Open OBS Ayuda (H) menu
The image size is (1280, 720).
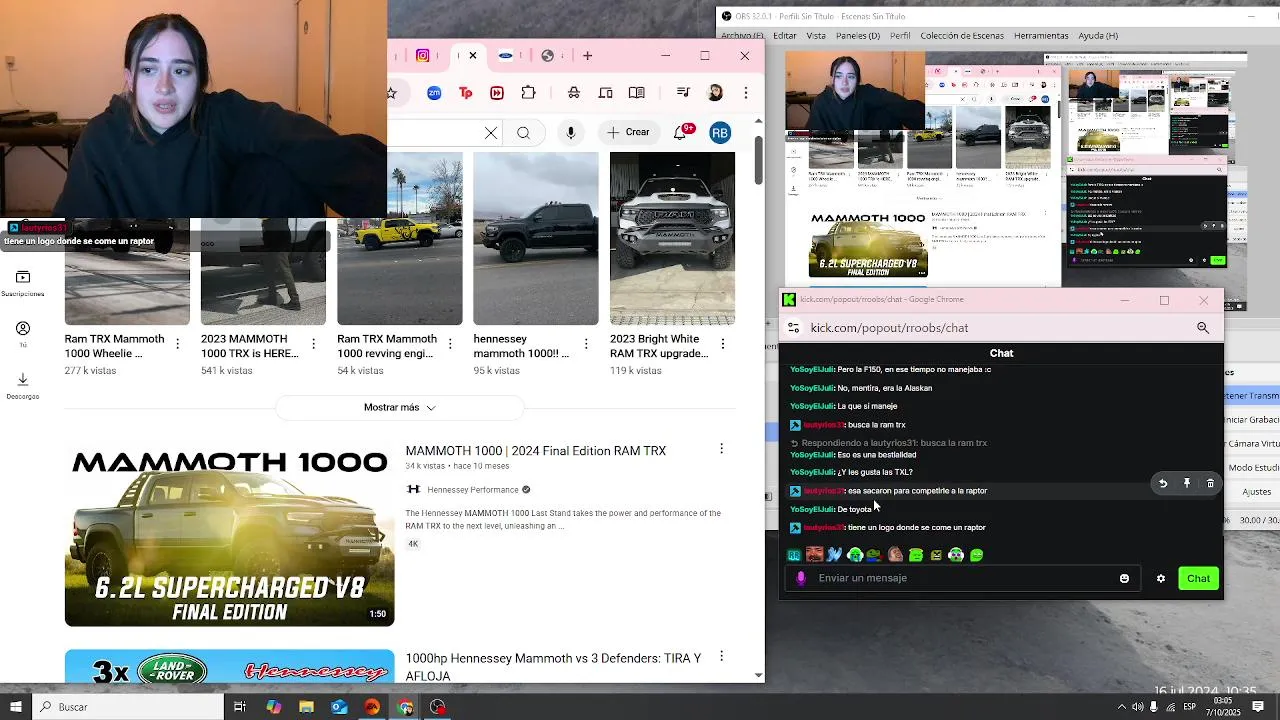pyautogui.click(x=1098, y=36)
